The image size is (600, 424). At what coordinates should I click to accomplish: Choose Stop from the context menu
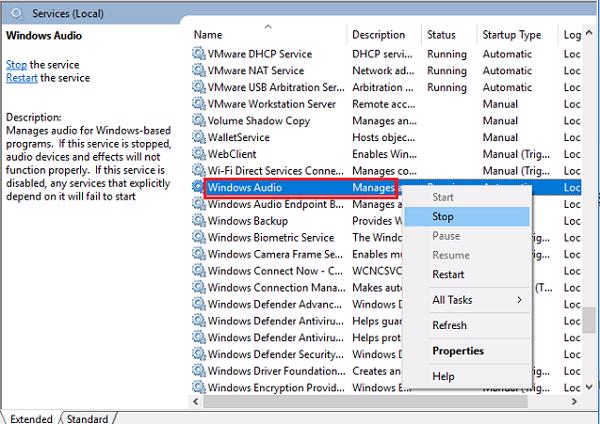pyautogui.click(x=467, y=217)
